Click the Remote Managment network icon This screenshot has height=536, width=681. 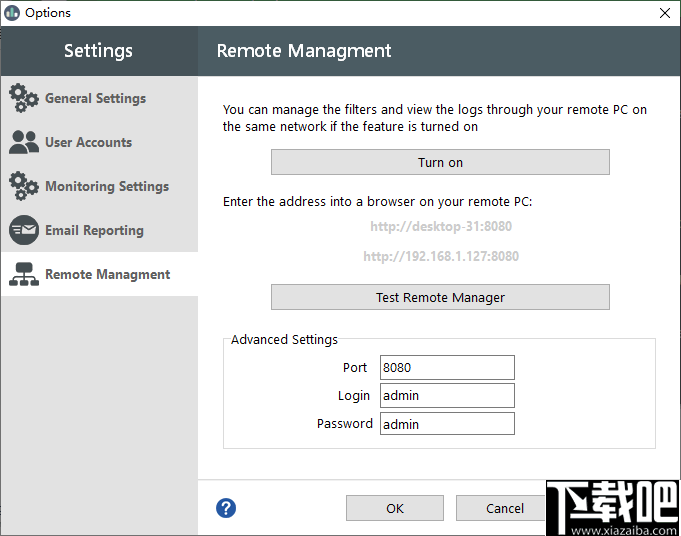24,274
